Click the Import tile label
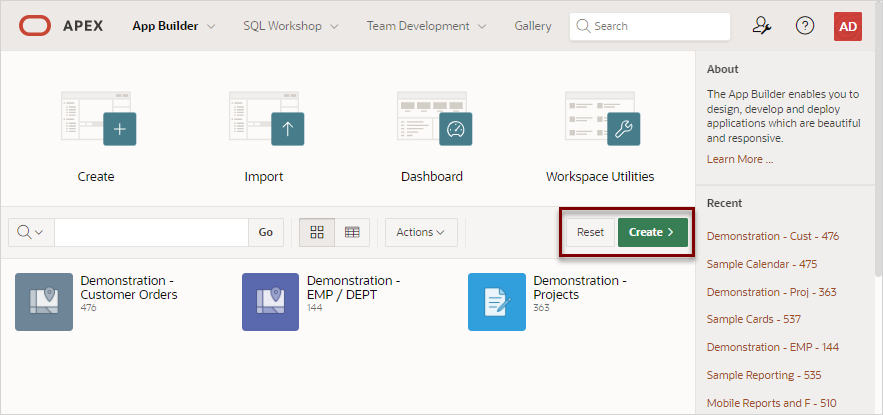The width and height of the screenshot is (883, 415). click(264, 177)
